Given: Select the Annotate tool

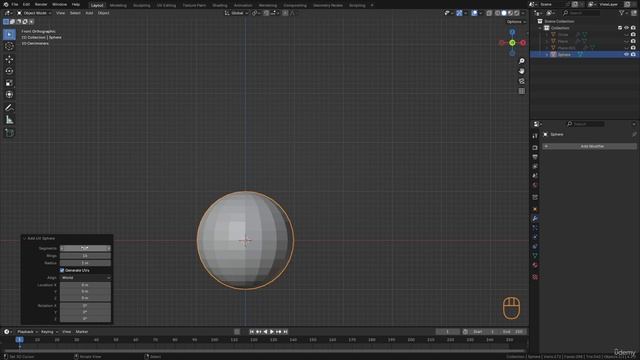Looking at the screenshot, I should tap(9, 108).
